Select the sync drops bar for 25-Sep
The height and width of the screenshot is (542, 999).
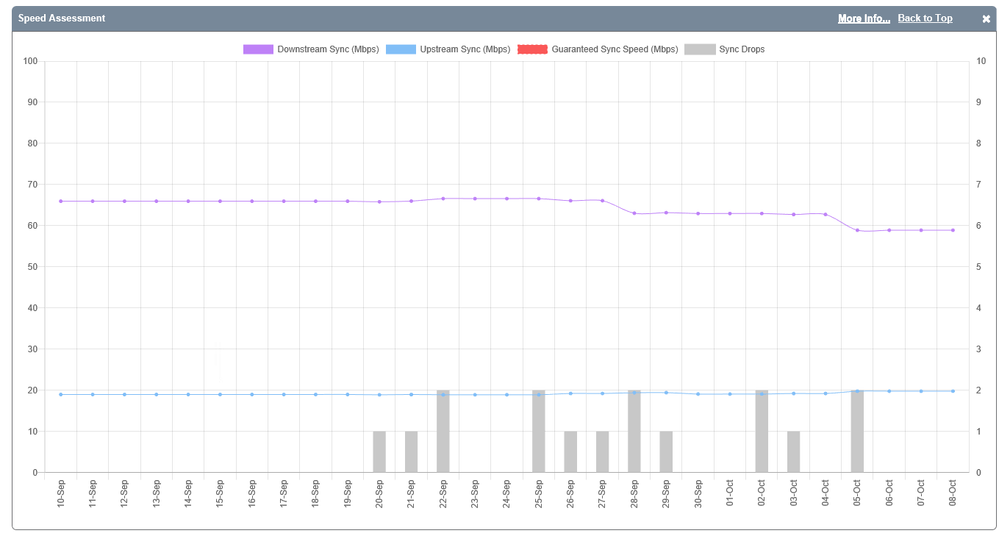click(x=538, y=432)
